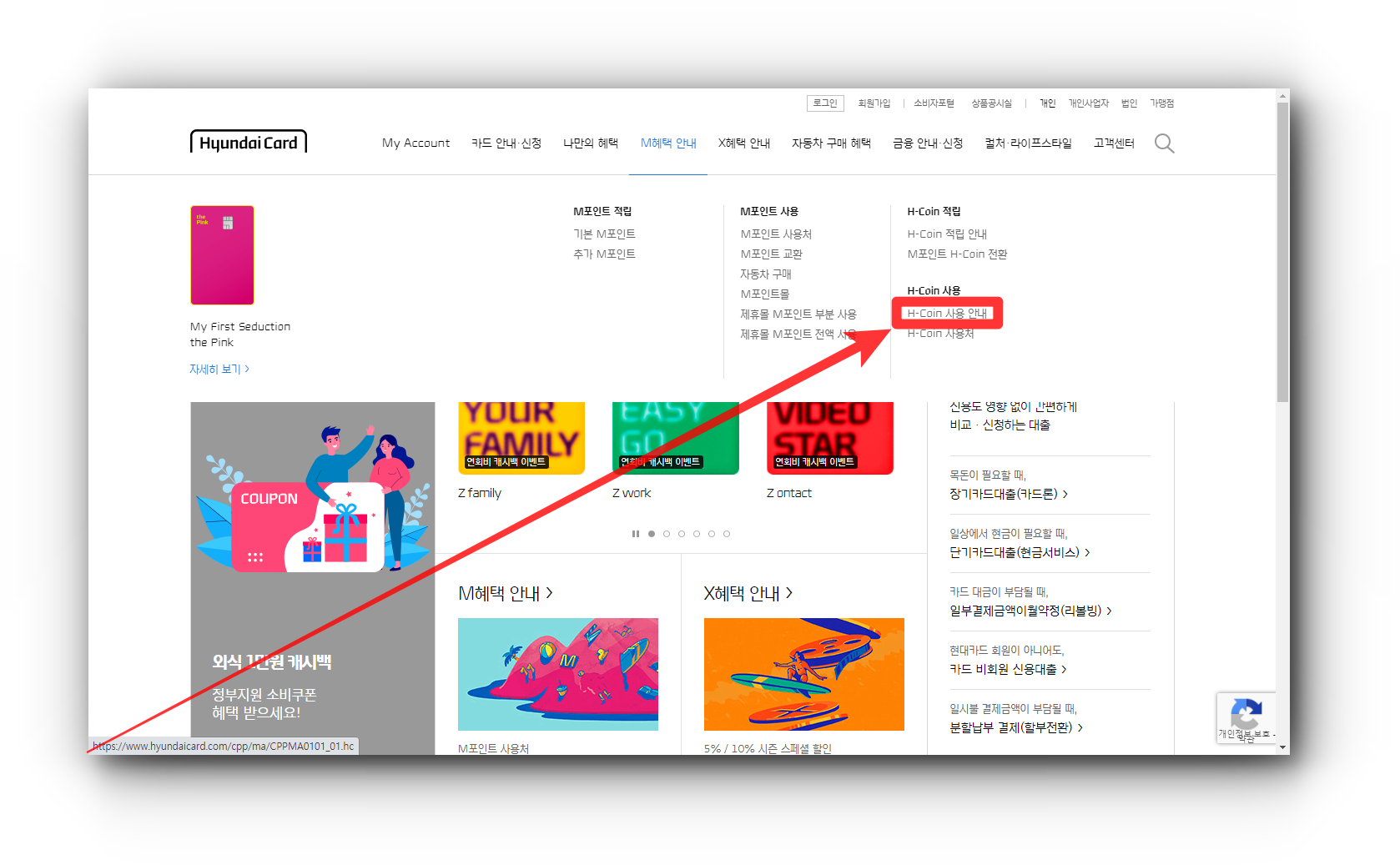Screen dimensions: 1400x865
Task: Select M포인트 교환 submenu item
Action: tap(771, 254)
